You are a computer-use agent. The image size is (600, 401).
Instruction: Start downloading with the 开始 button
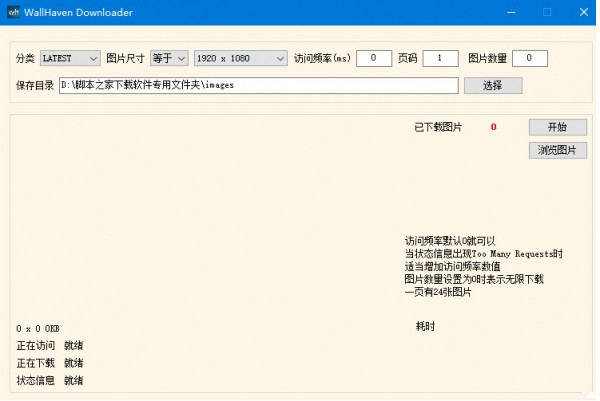click(x=558, y=127)
